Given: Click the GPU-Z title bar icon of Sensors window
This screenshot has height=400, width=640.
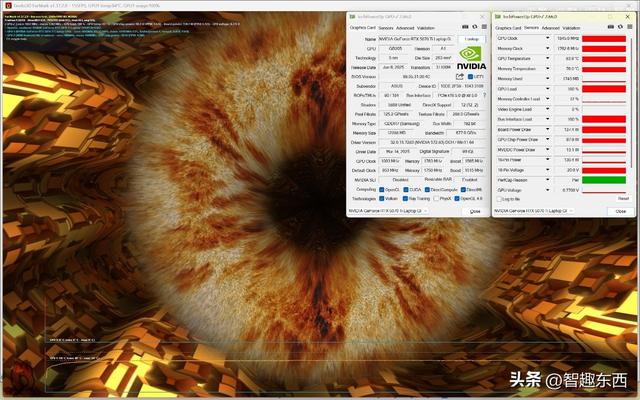Looking at the screenshot, I should pos(498,17).
